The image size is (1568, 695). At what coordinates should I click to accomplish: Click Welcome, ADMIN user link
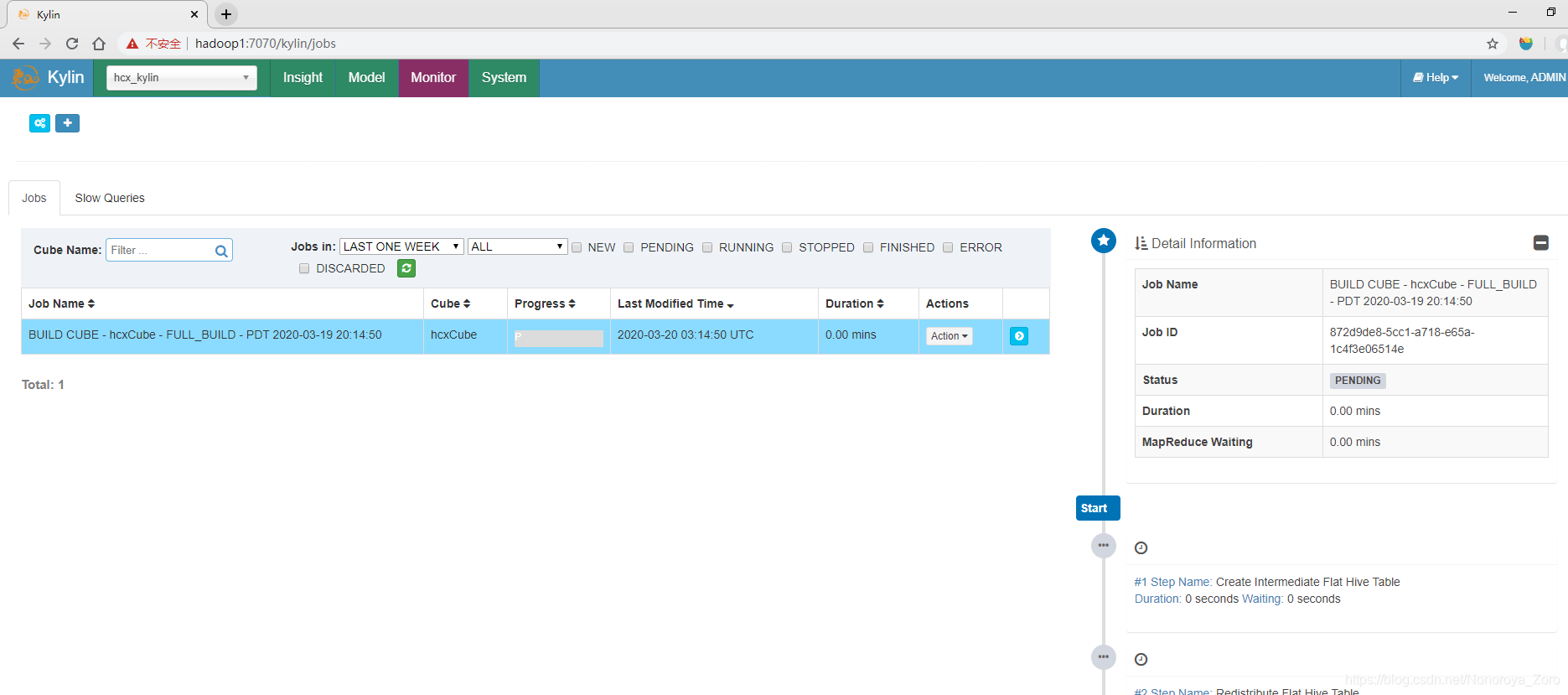pos(1524,78)
